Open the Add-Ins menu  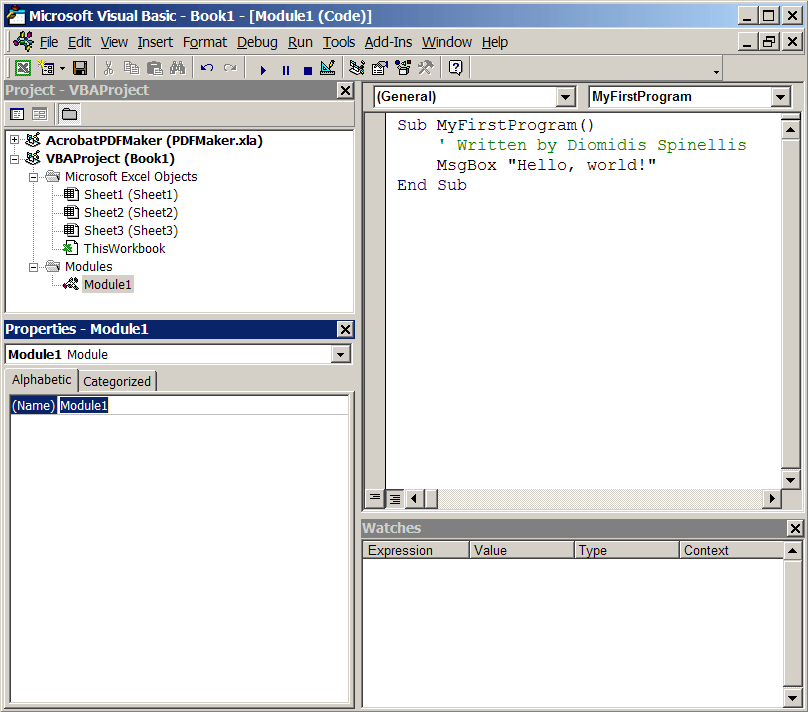(x=389, y=42)
